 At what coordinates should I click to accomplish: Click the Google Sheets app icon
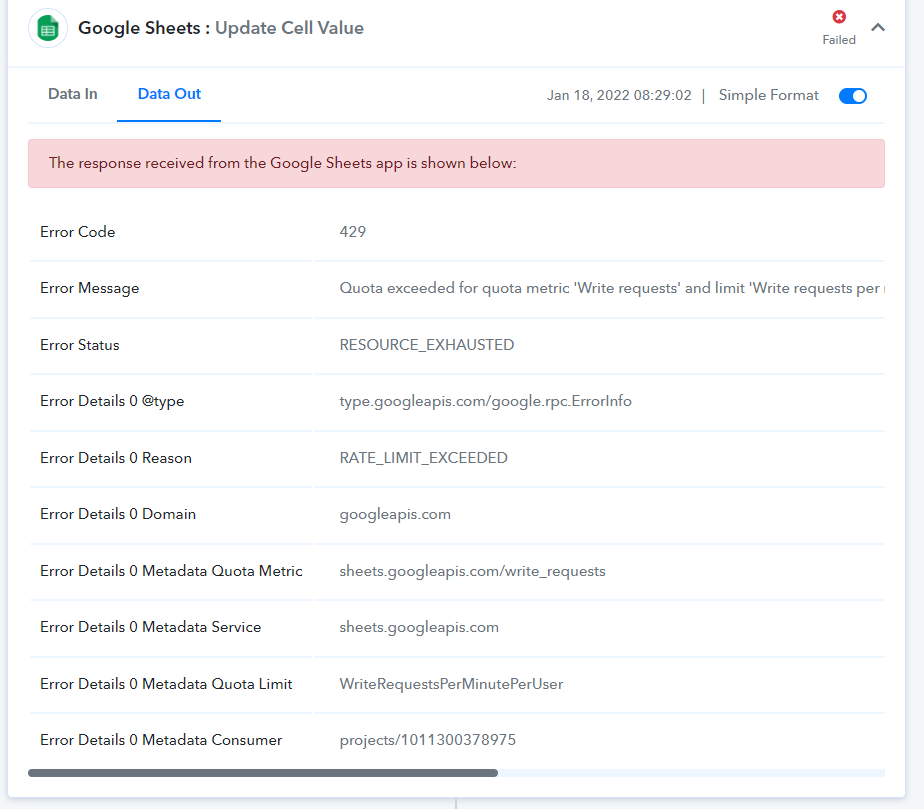(x=48, y=28)
